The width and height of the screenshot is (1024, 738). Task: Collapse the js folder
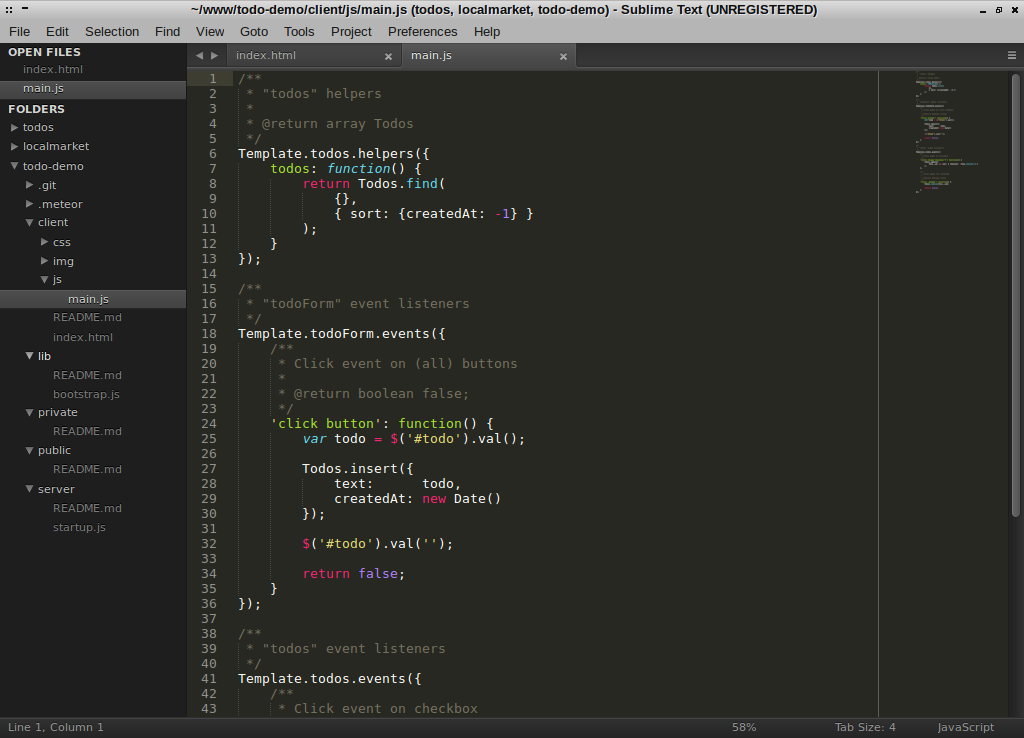pyautogui.click(x=44, y=279)
